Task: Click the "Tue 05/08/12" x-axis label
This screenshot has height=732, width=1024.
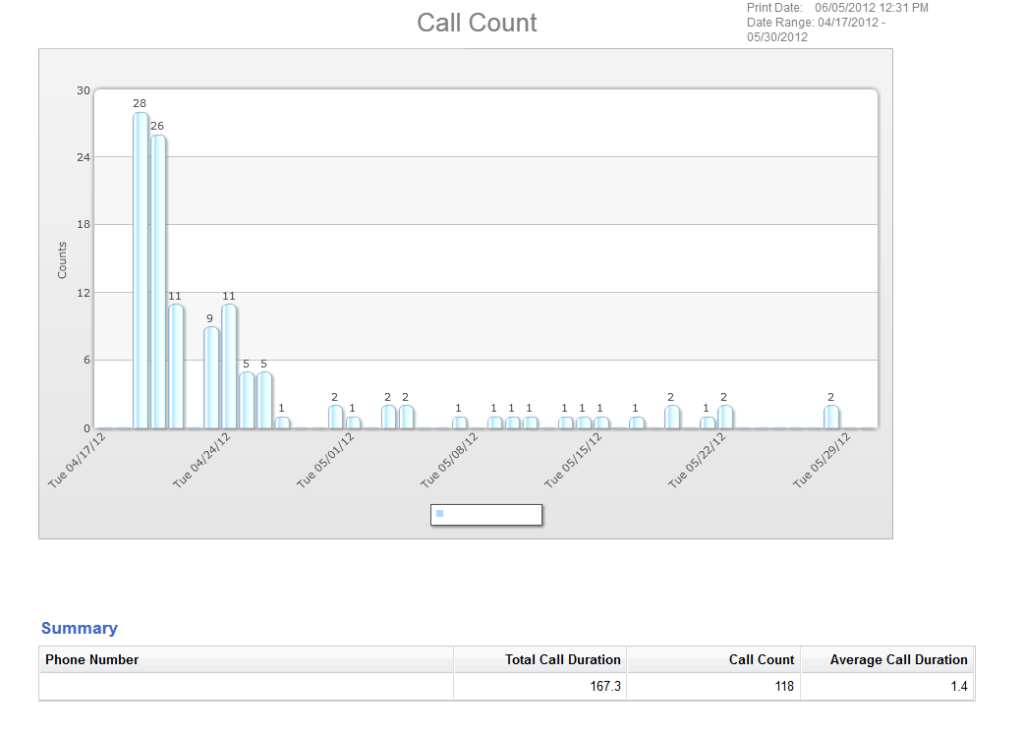Action: point(449,460)
